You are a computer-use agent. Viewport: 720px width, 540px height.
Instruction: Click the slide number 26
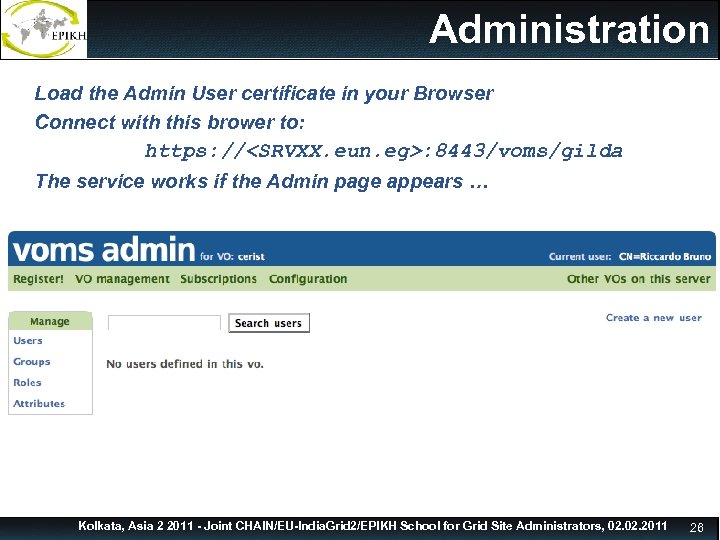coord(697,528)
